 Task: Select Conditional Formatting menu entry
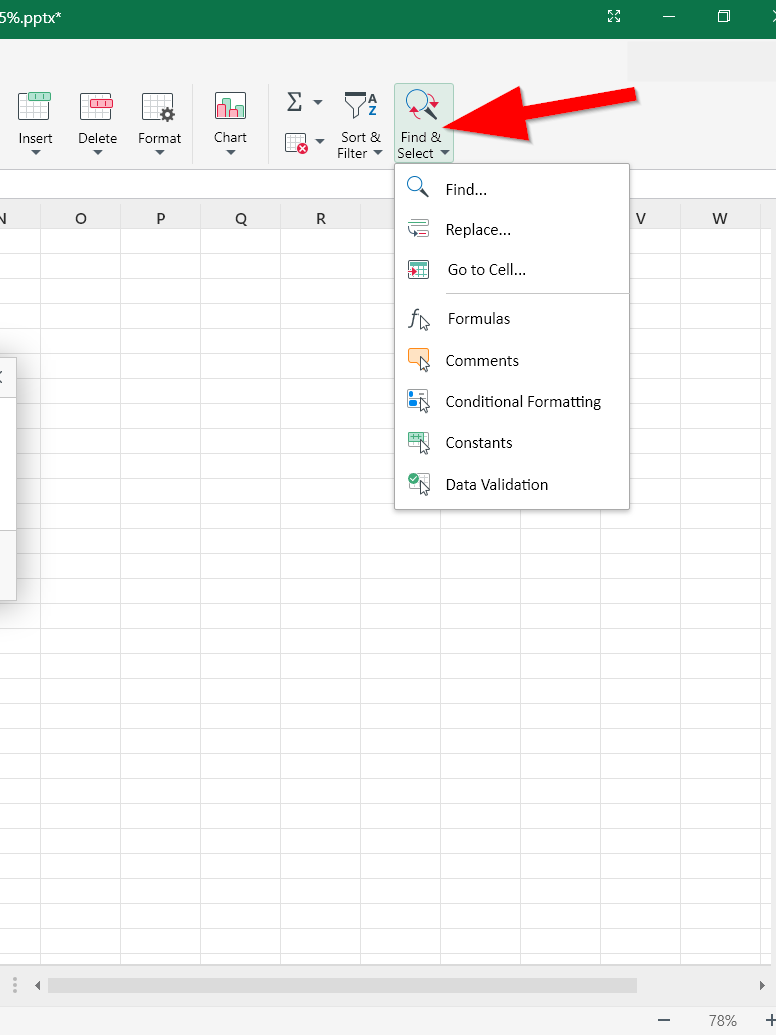coord(523,402)
